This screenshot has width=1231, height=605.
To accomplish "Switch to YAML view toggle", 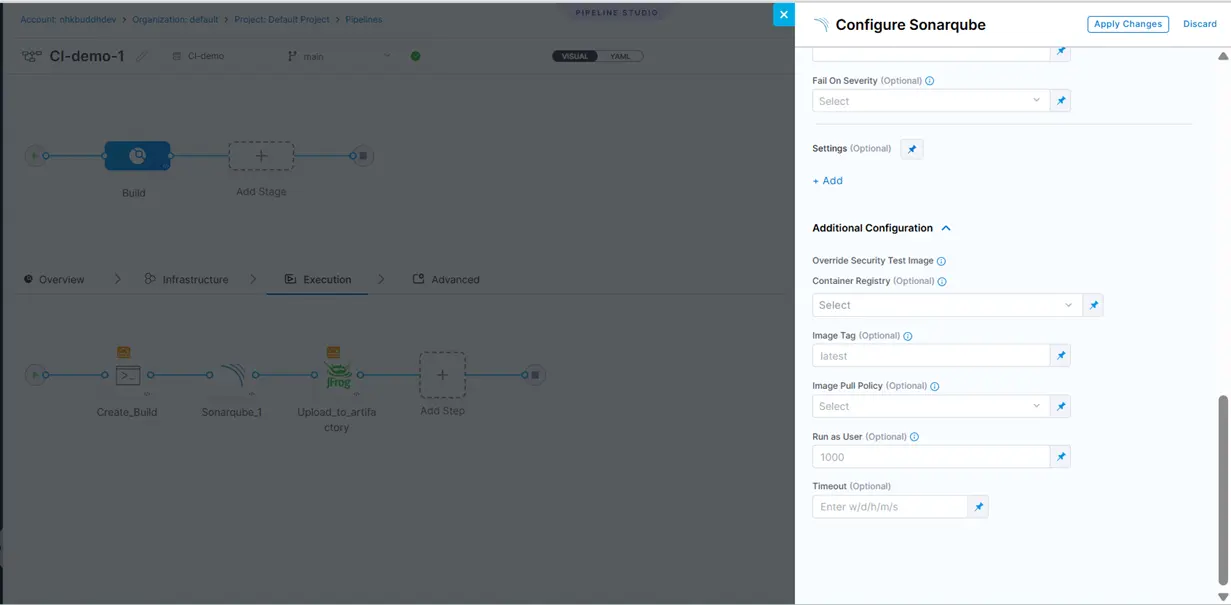I will (x=620, y=56).
